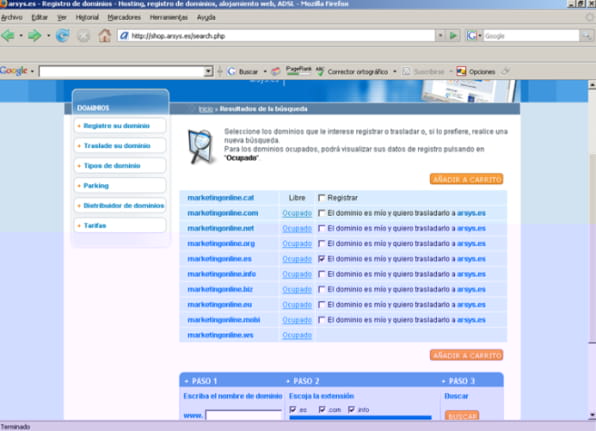Click the www. domain name input field
Viewport: 596px width, 431px height.
243,415
